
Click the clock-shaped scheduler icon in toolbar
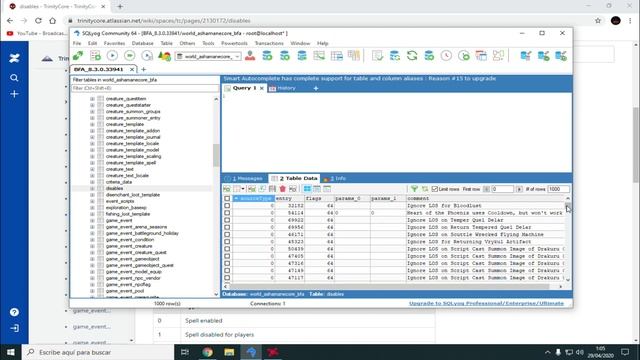pyautogui.click(x=446, y=56)
